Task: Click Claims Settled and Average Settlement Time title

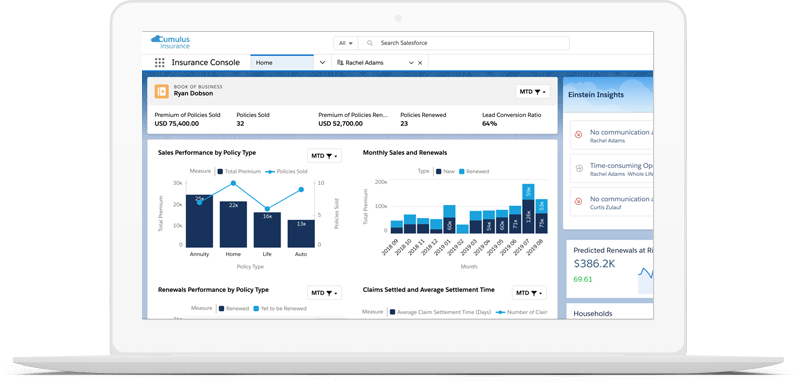Action: 428,290
